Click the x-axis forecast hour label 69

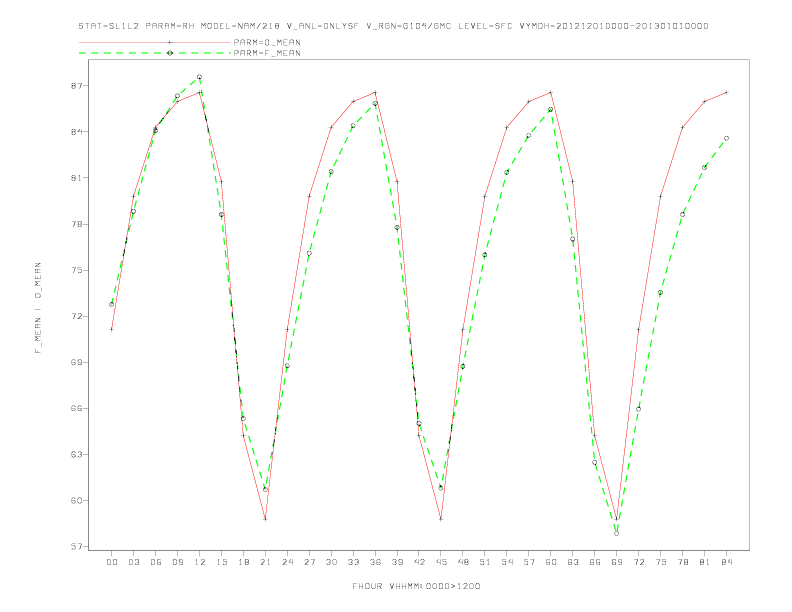[x=617, y=562]
